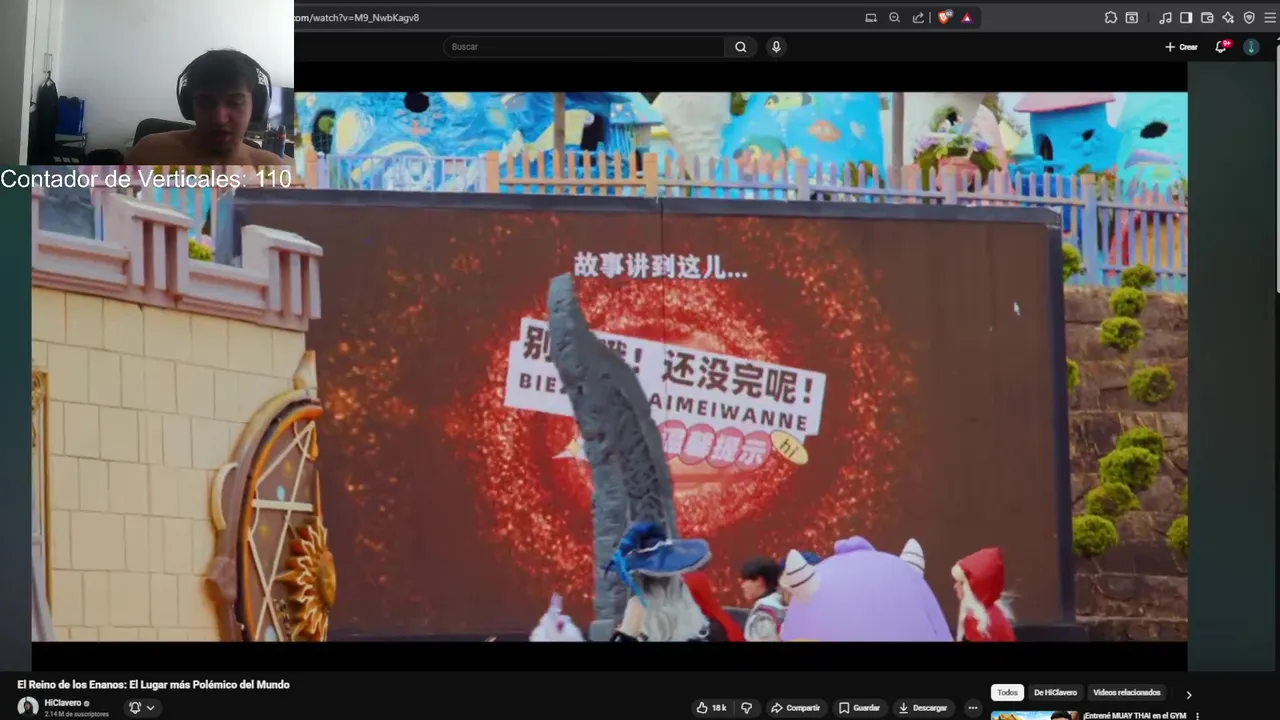
Task: Open the Leo AI sparkle icon
Action: pos(1228,18)
